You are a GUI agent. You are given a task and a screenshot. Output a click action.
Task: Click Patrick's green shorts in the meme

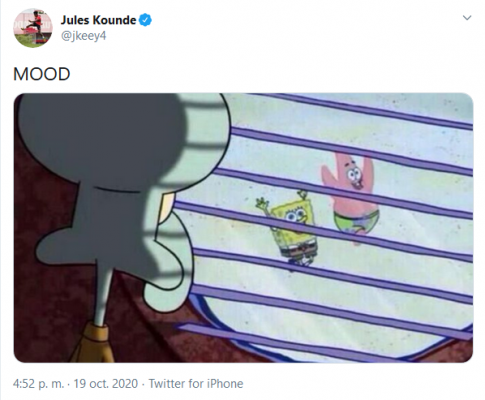[x=357, y=221]
